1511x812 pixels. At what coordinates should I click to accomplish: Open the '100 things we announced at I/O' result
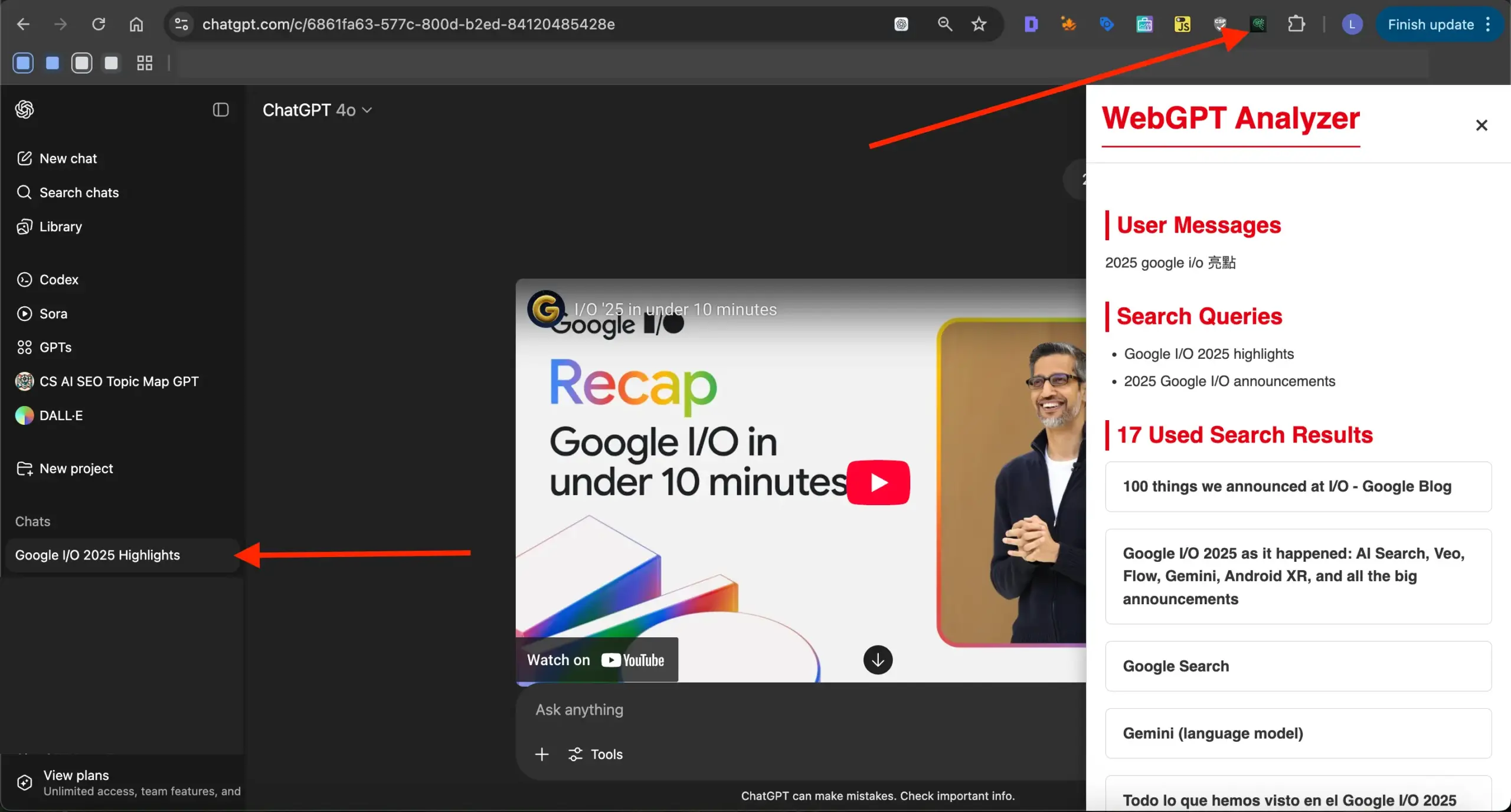click(x=1298, y=487)
